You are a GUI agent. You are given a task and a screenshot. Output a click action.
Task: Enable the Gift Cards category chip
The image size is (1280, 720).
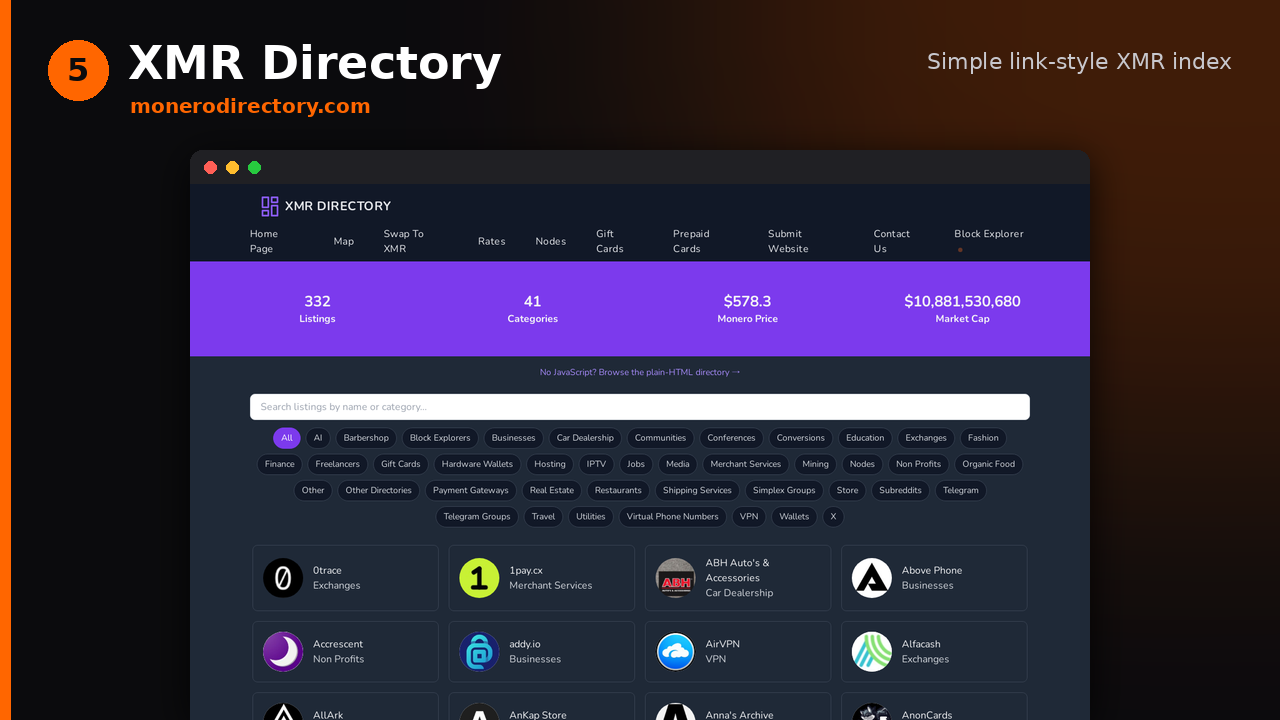pyautogui.click(x=401, y=464)
